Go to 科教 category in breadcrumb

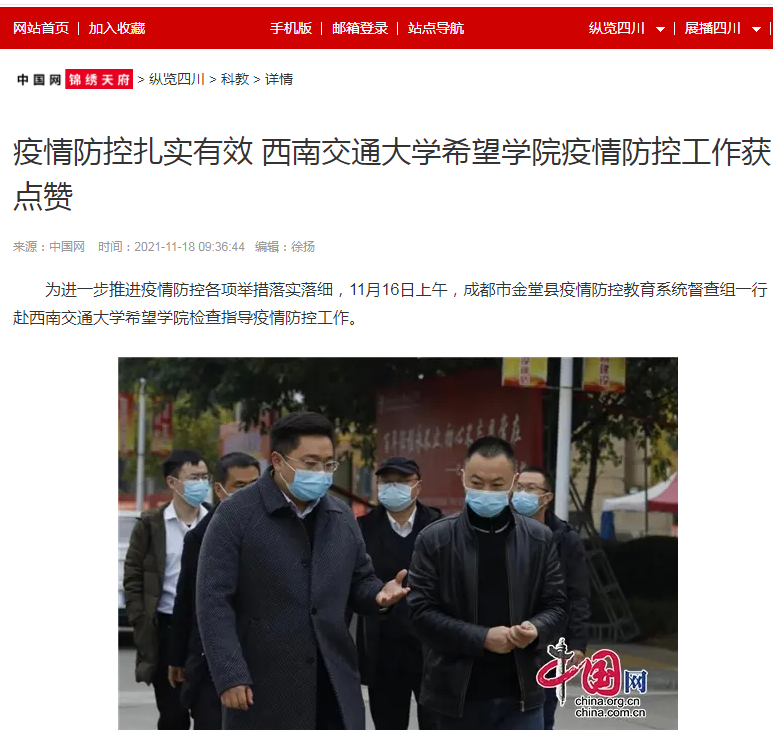point(235,79)
